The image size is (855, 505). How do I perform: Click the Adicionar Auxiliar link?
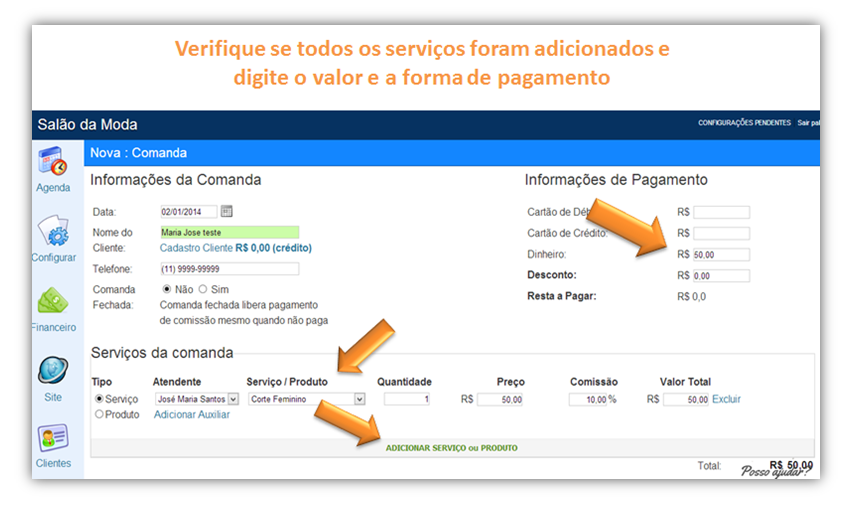pyautogui.click(x=192, y=414)
